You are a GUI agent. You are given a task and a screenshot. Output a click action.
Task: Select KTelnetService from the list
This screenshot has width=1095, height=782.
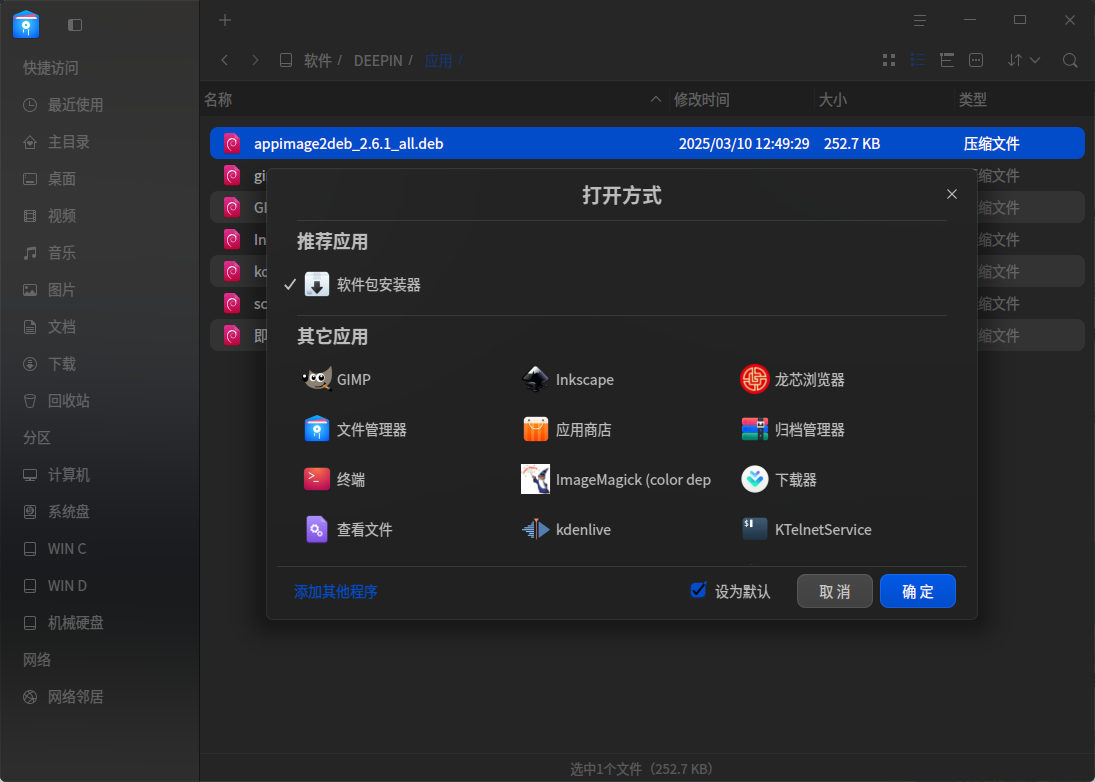coord(807,530)
